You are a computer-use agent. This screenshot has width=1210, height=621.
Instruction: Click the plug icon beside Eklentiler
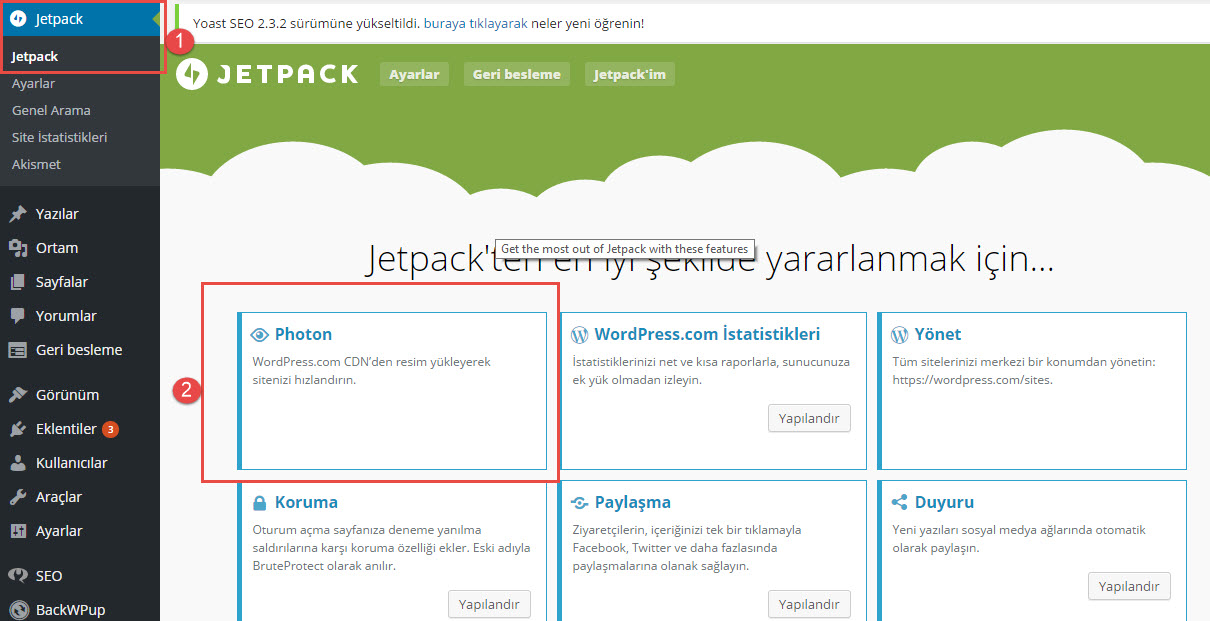point(17,429)
